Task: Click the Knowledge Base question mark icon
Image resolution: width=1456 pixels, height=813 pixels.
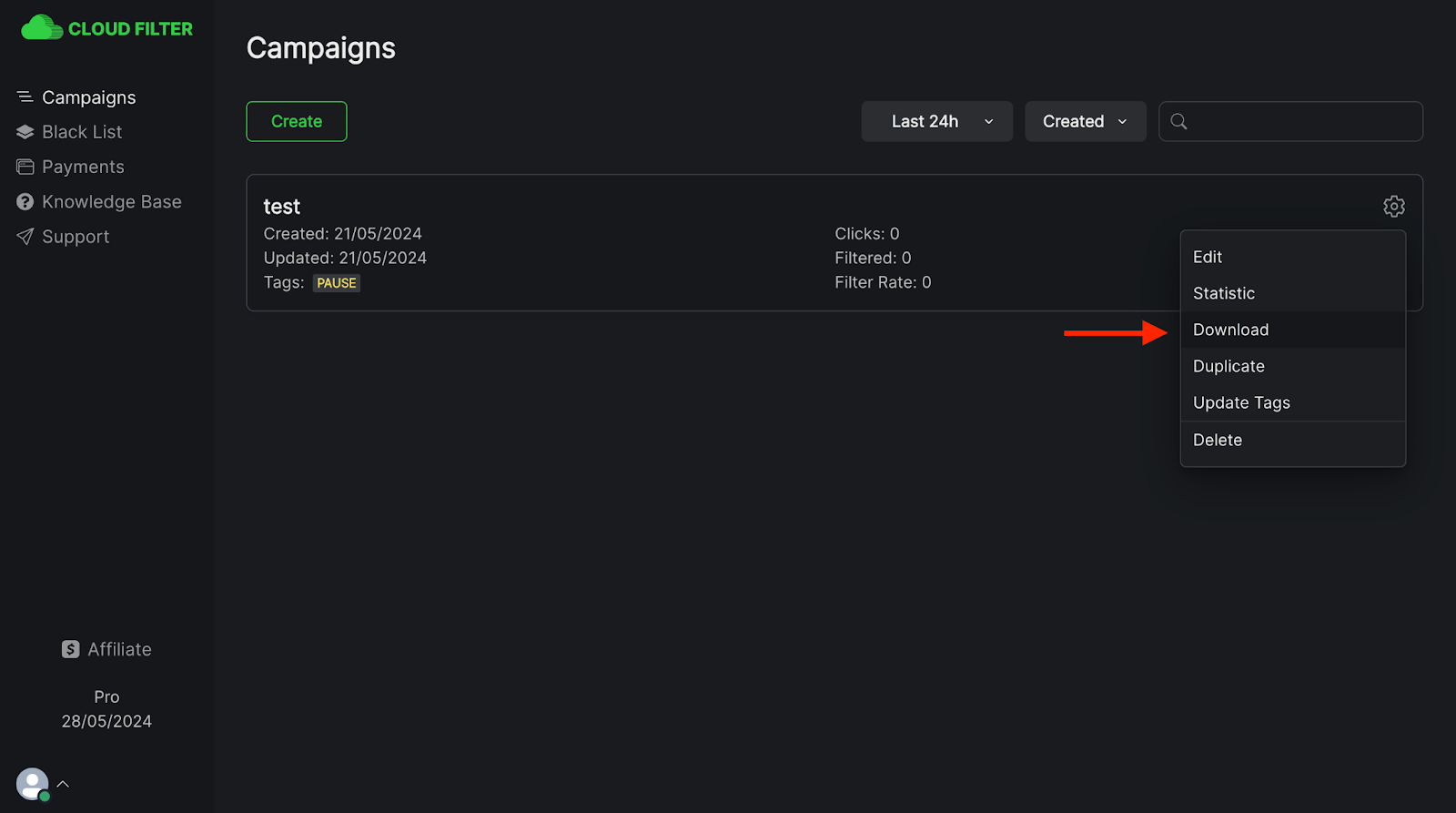Action: (x=25, y=202)
